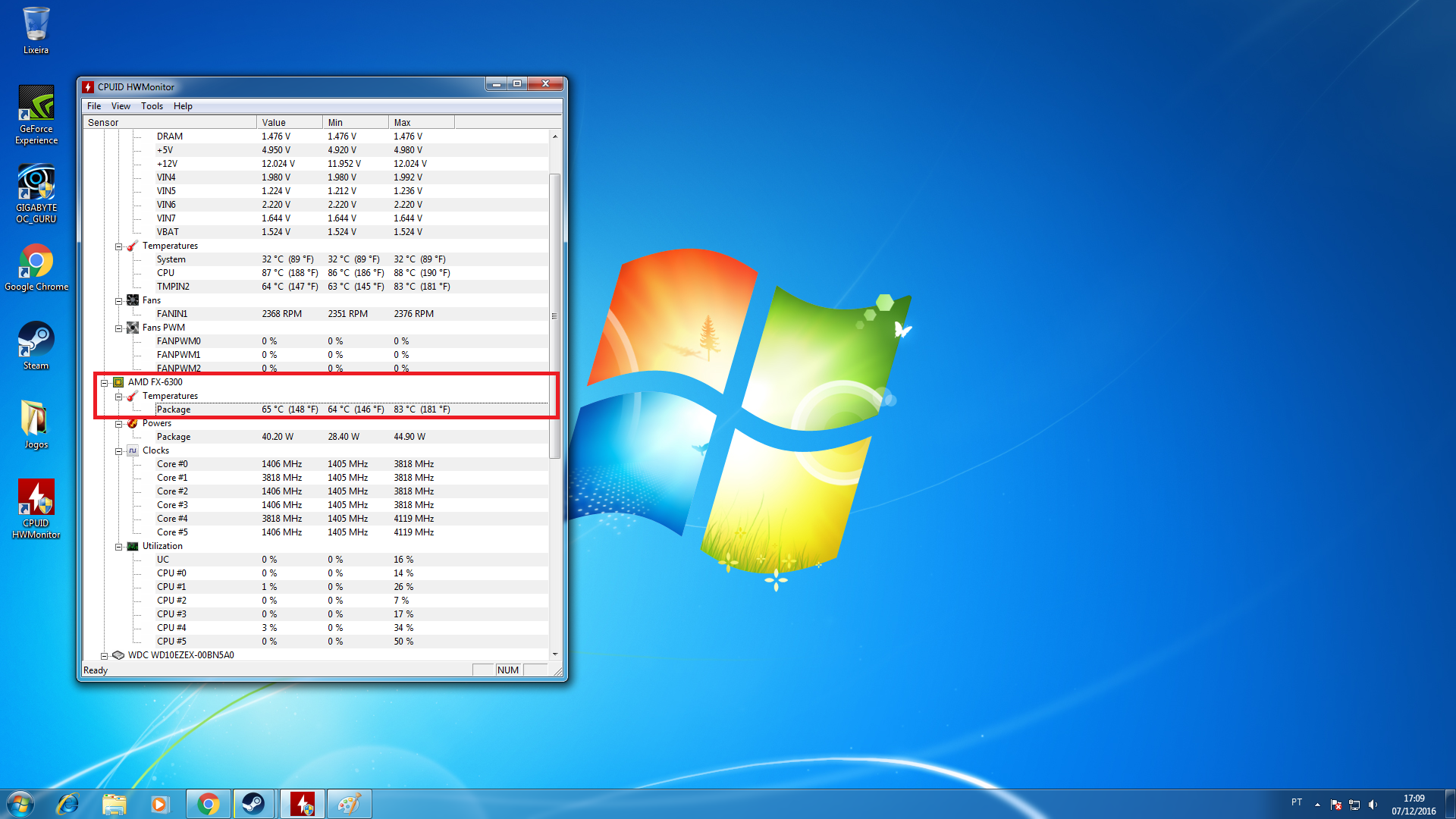The width and height of the screenshot is (1456, 819).
Task: Open Windows Media Player from taskbar
Action: tap(159, 804)
